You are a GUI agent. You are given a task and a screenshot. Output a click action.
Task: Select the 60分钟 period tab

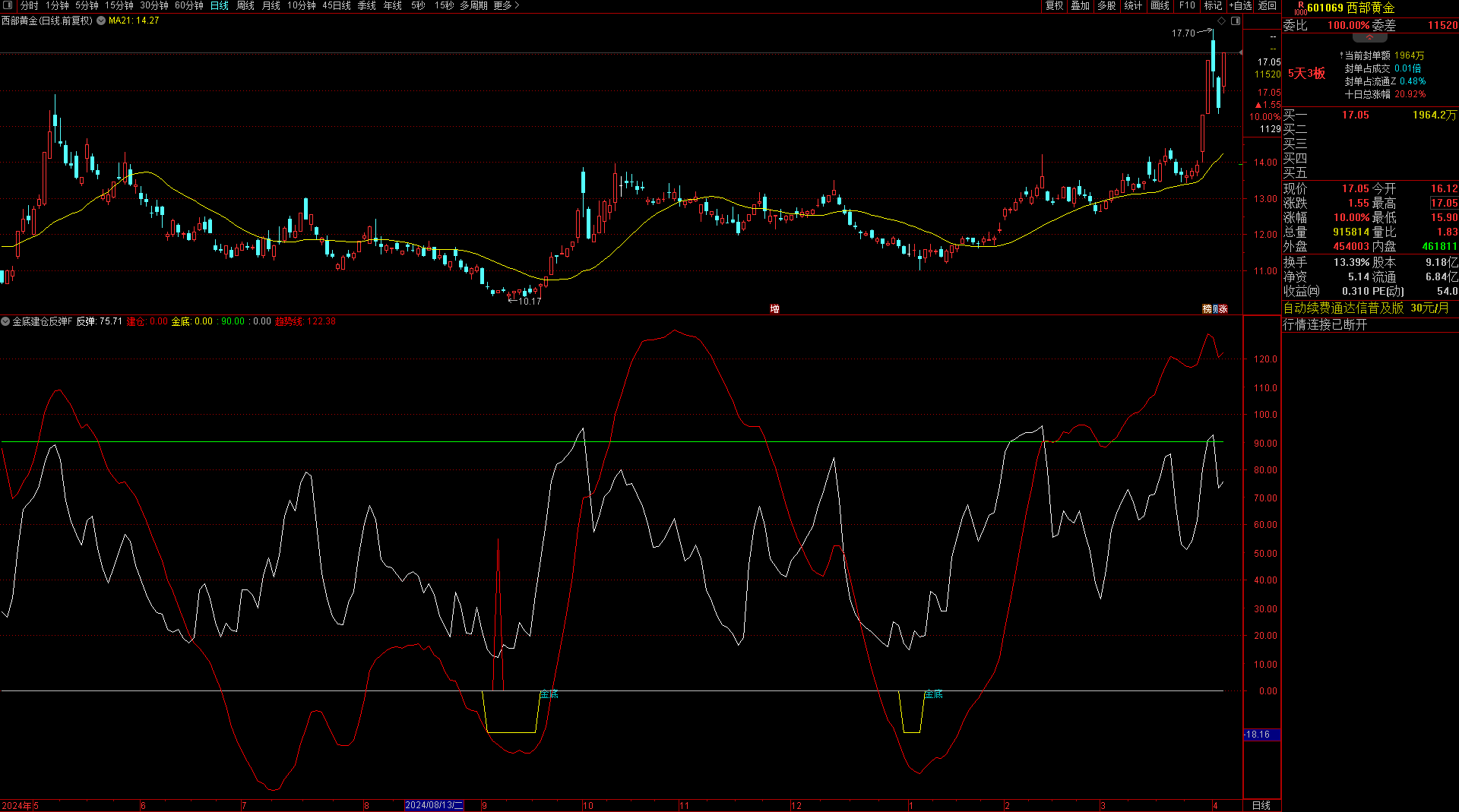189,5
